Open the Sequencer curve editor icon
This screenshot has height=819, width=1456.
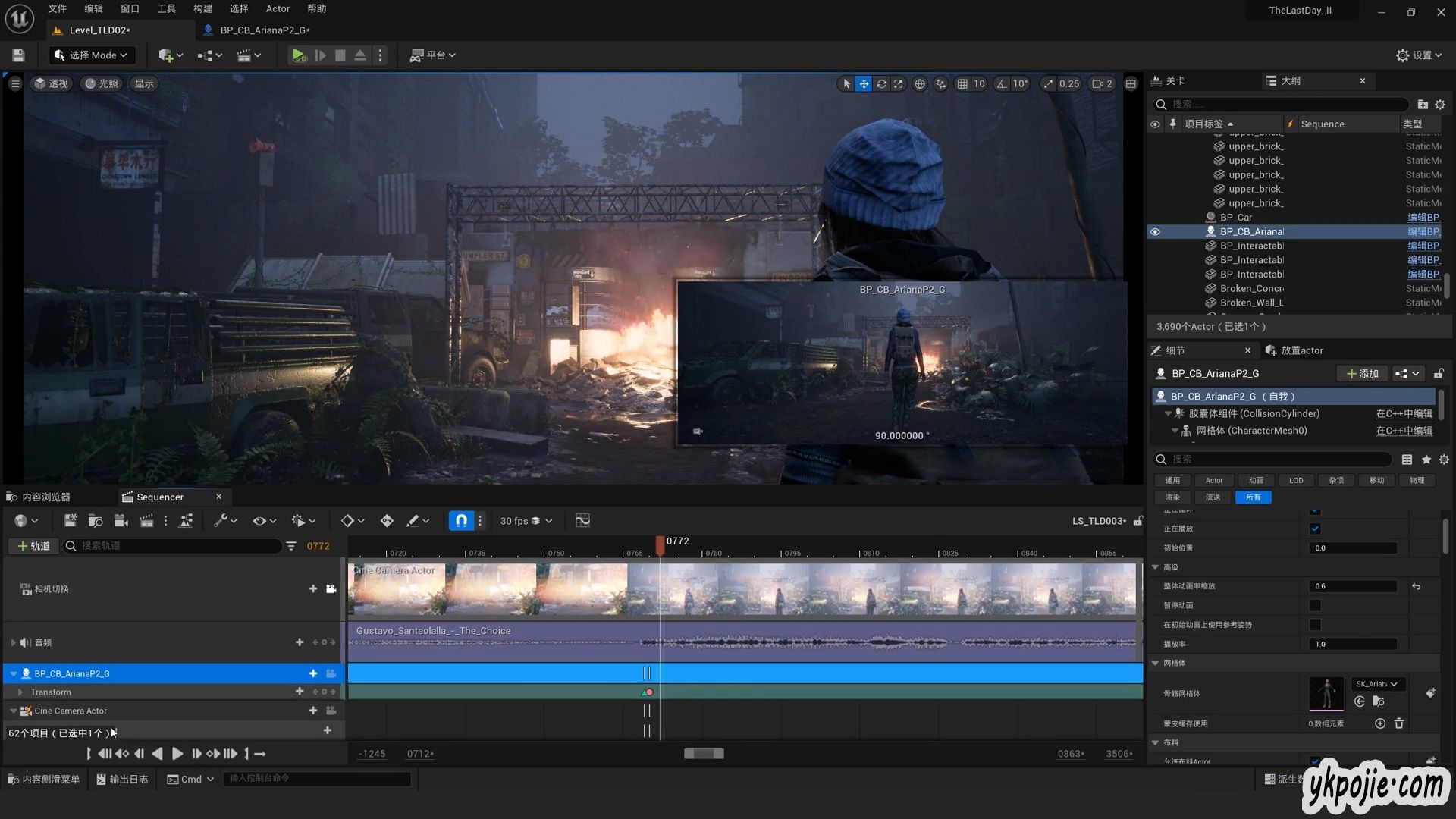582,521
